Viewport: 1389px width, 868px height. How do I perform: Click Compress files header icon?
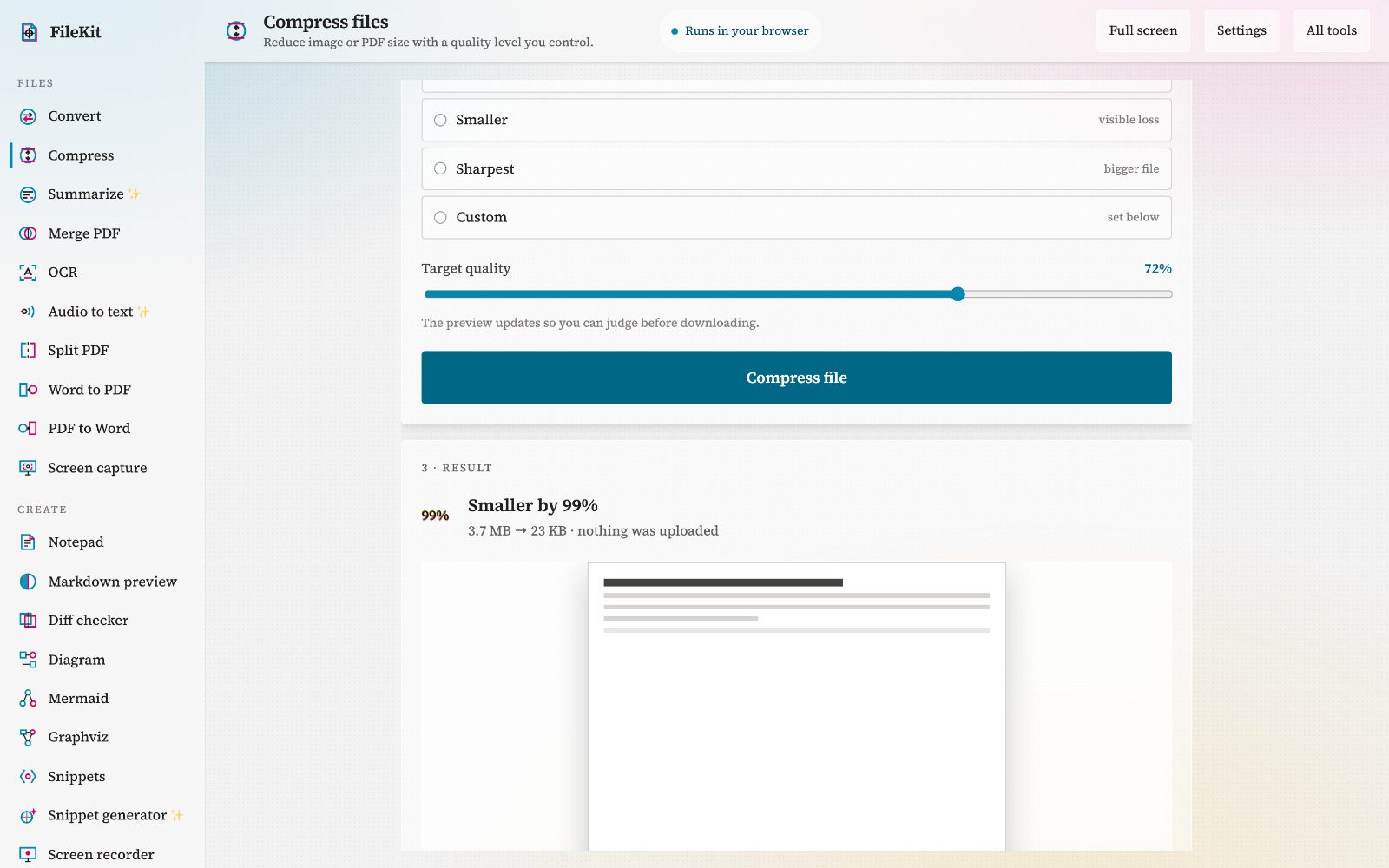(236, 31)
